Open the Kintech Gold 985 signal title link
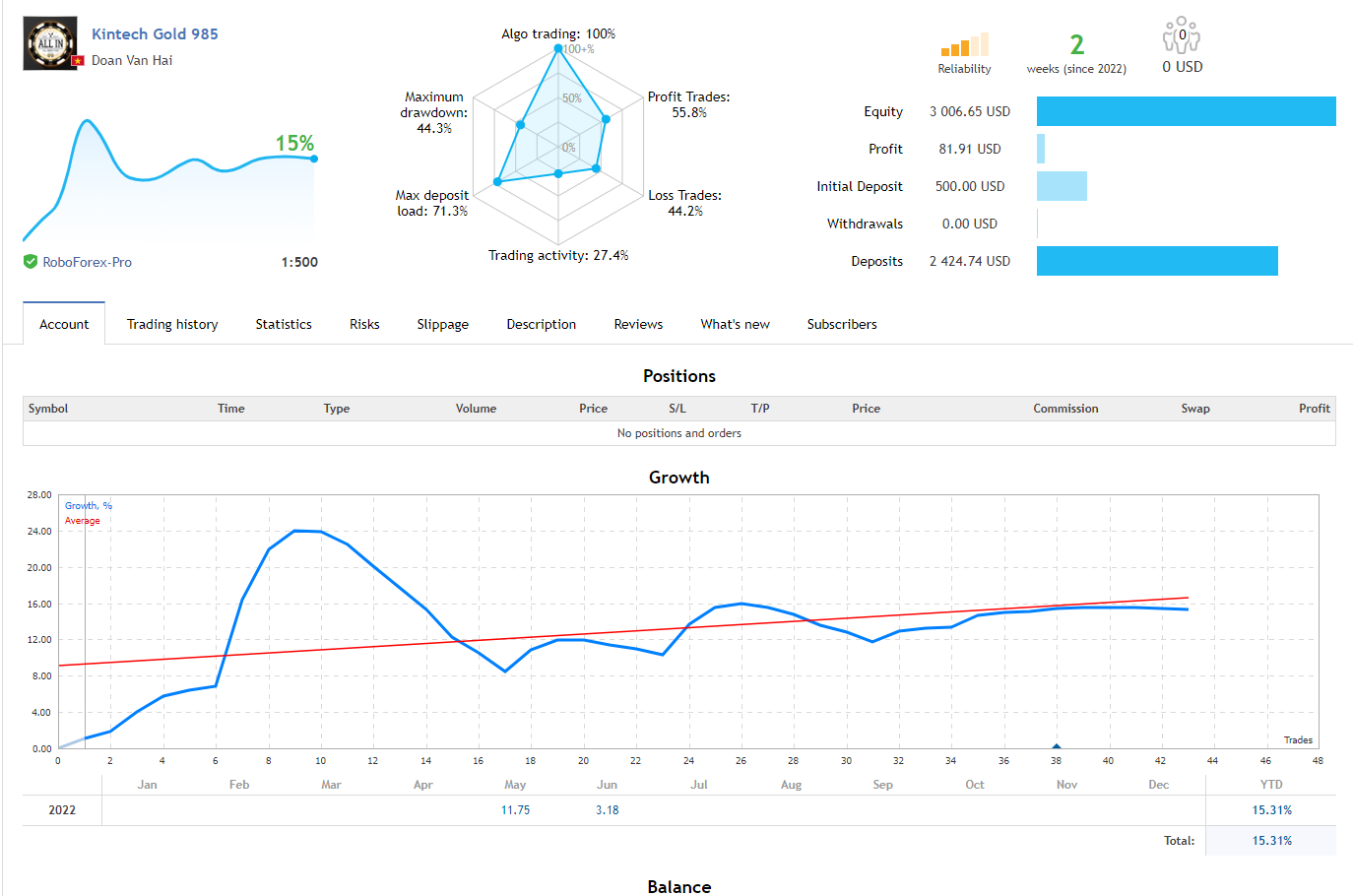 coord(155,33)
